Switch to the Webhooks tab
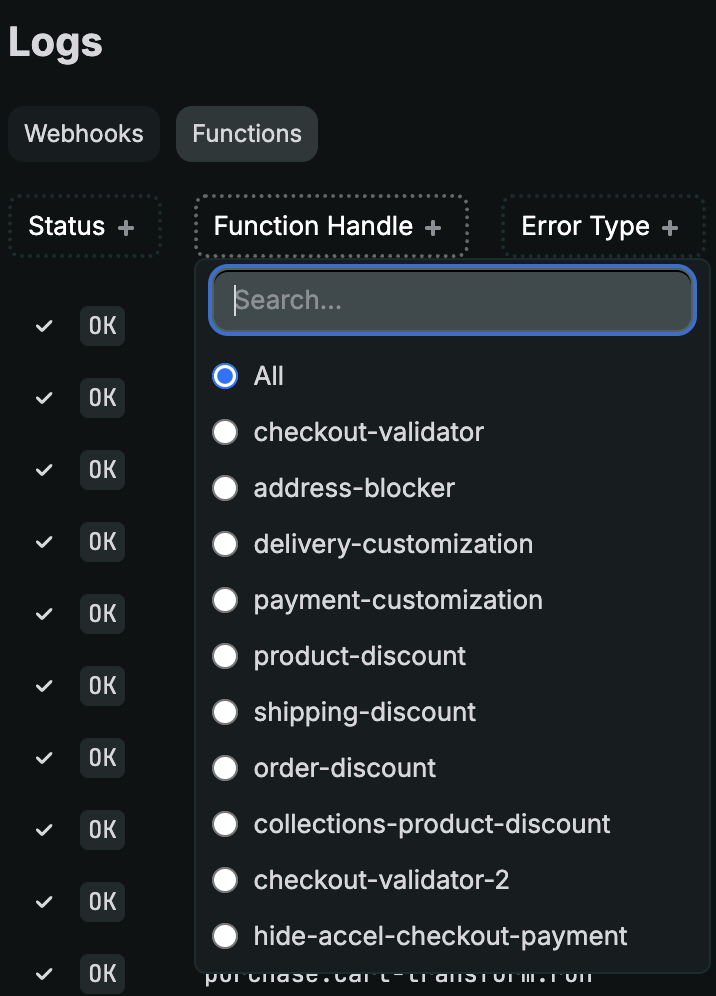 pos(84,134)
